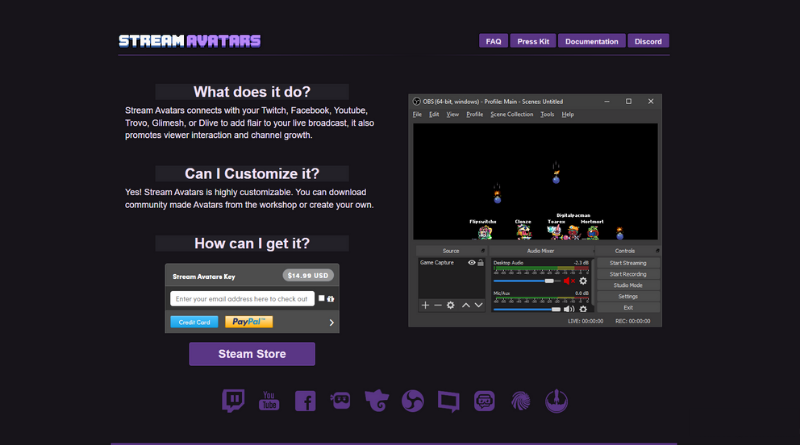Open the OBS File menu
The width and height of the screenshot is (800, 445).
tap(417, 114)
